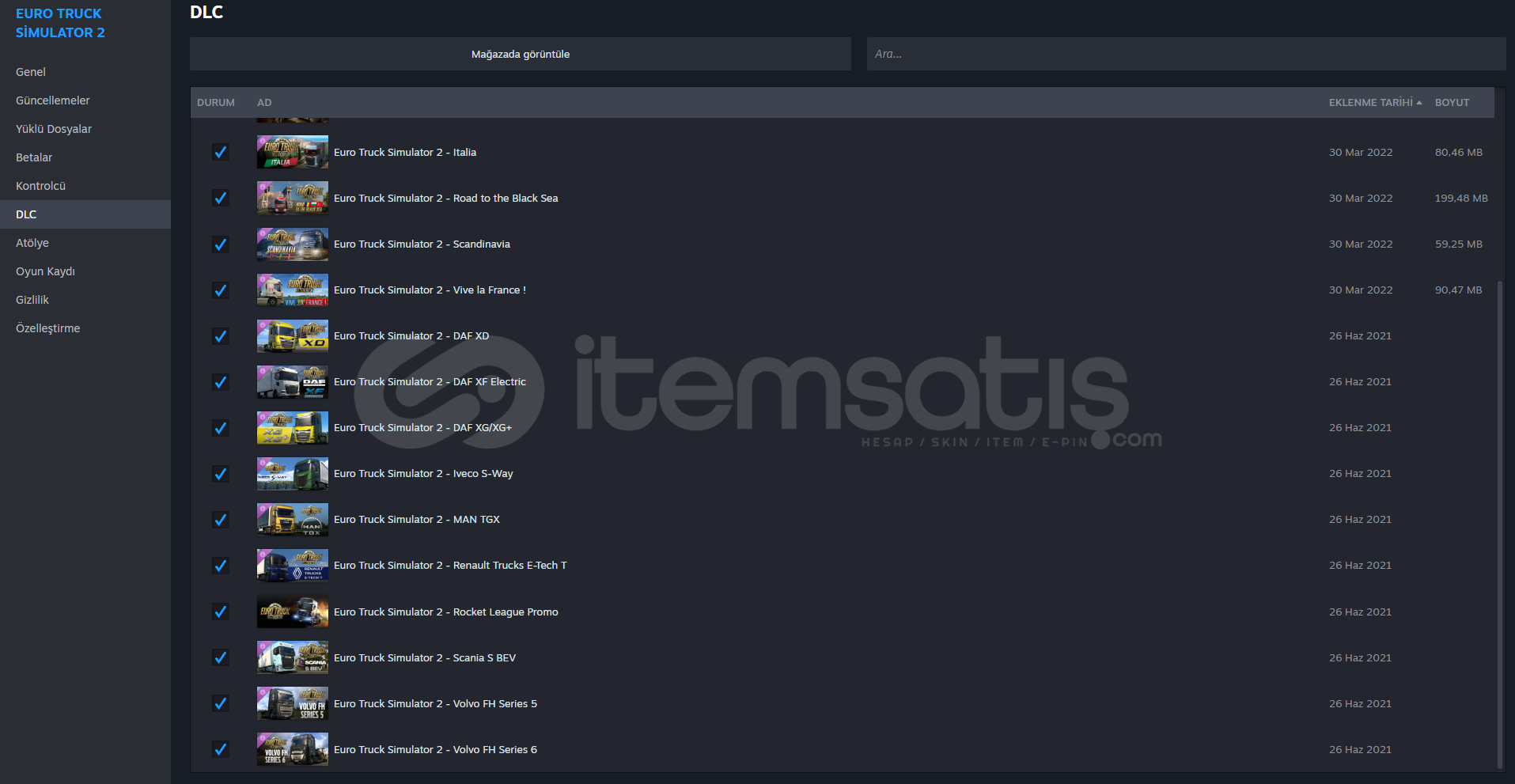
Task: Go to Oyun Kaydı section
Action: [x=85, y=271]
